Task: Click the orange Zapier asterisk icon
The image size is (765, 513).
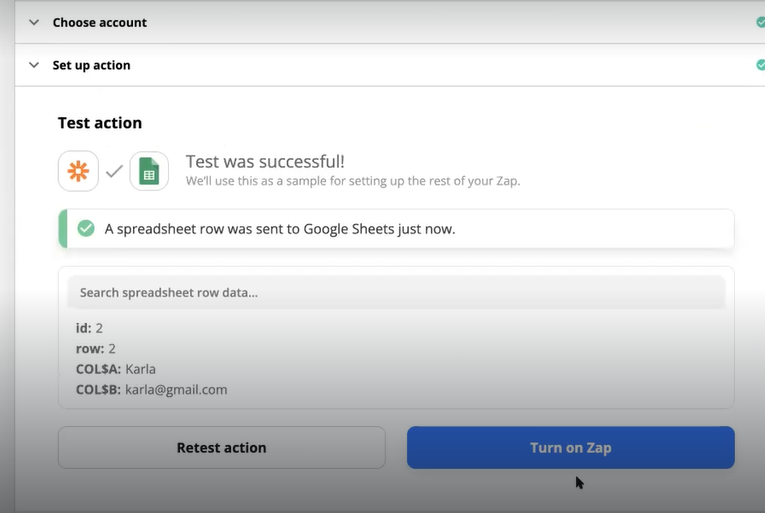Action: point(78,171)
